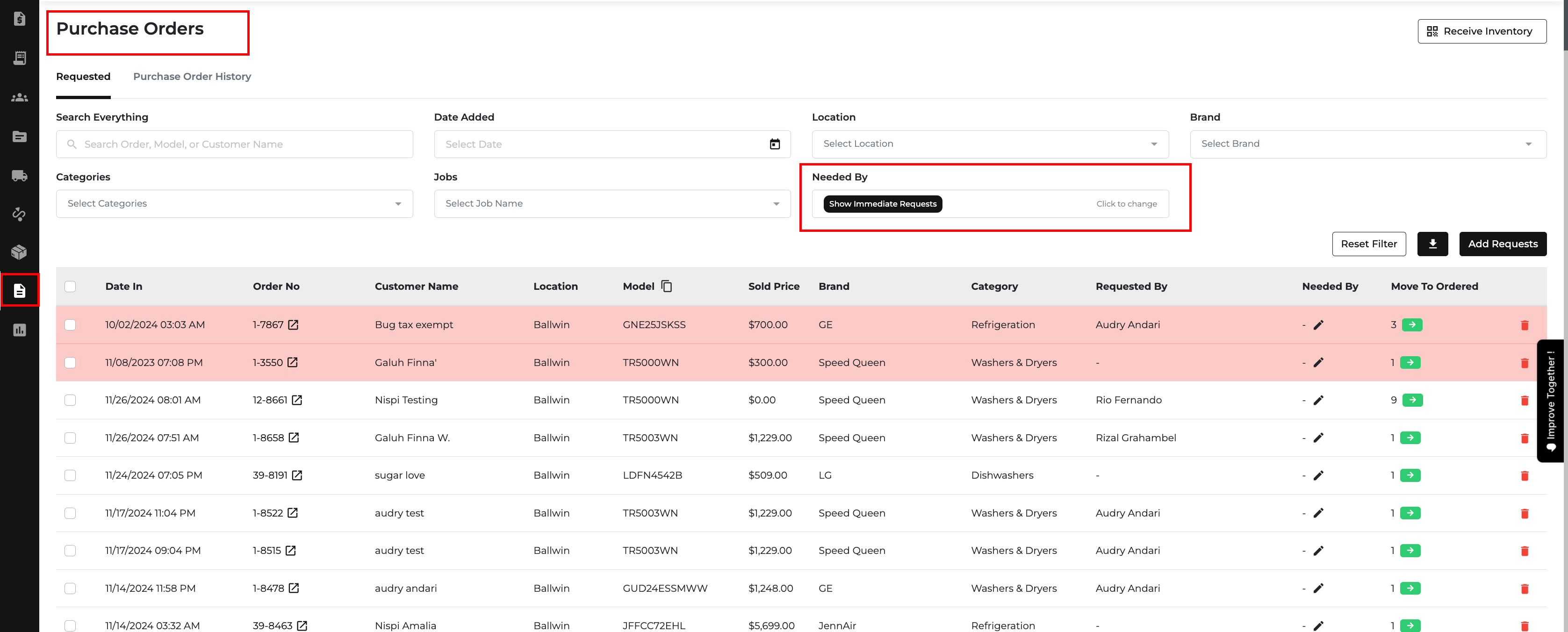
Task: Edit Needed By for order 12-8661
Action: tap(1318, 401)
